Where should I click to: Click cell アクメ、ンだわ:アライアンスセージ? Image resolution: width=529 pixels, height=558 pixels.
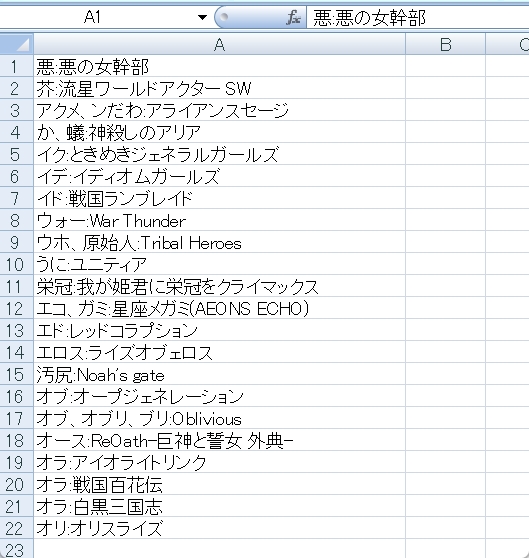click(x=219, y=110)
